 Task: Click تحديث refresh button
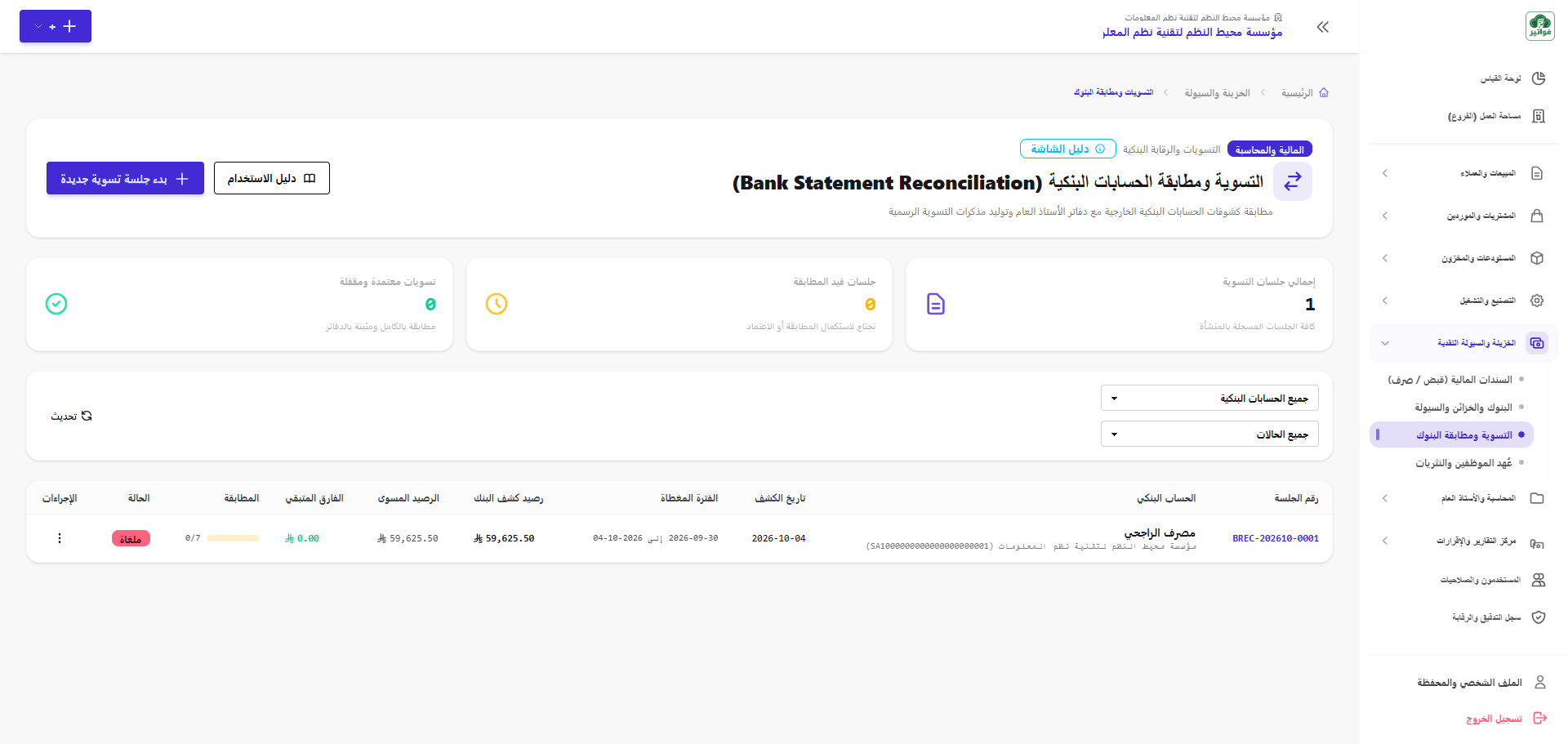(x=71, y=417)
